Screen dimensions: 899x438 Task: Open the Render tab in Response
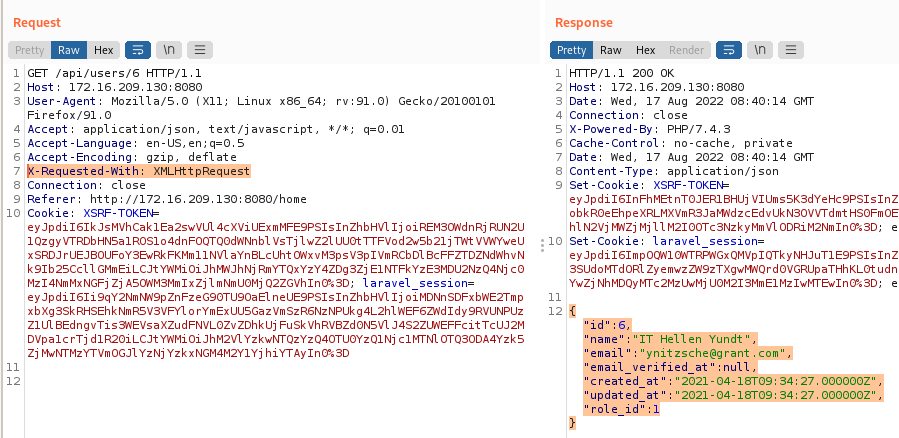(x=686, y=50)
